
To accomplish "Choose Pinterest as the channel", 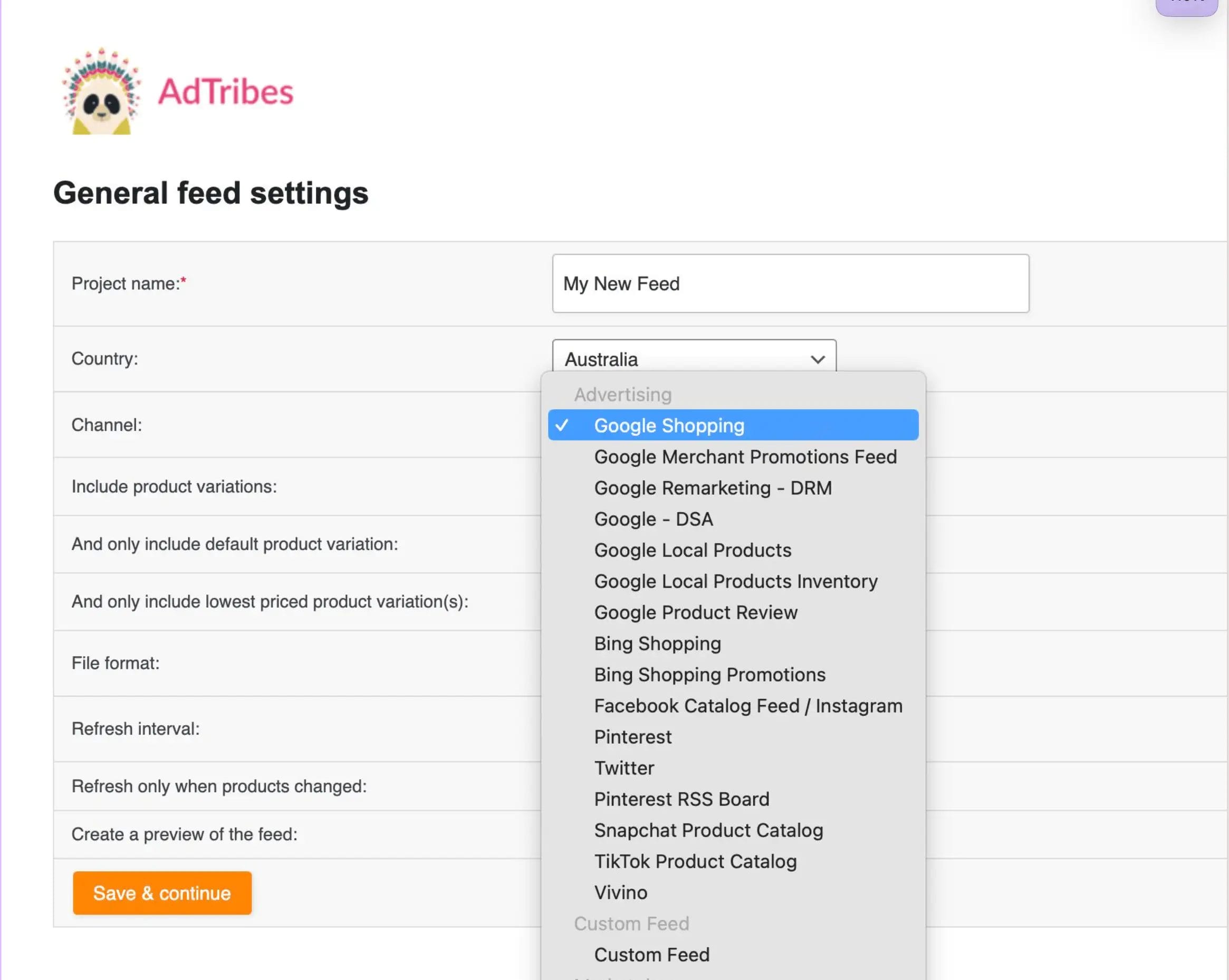I will click(632, 736).
